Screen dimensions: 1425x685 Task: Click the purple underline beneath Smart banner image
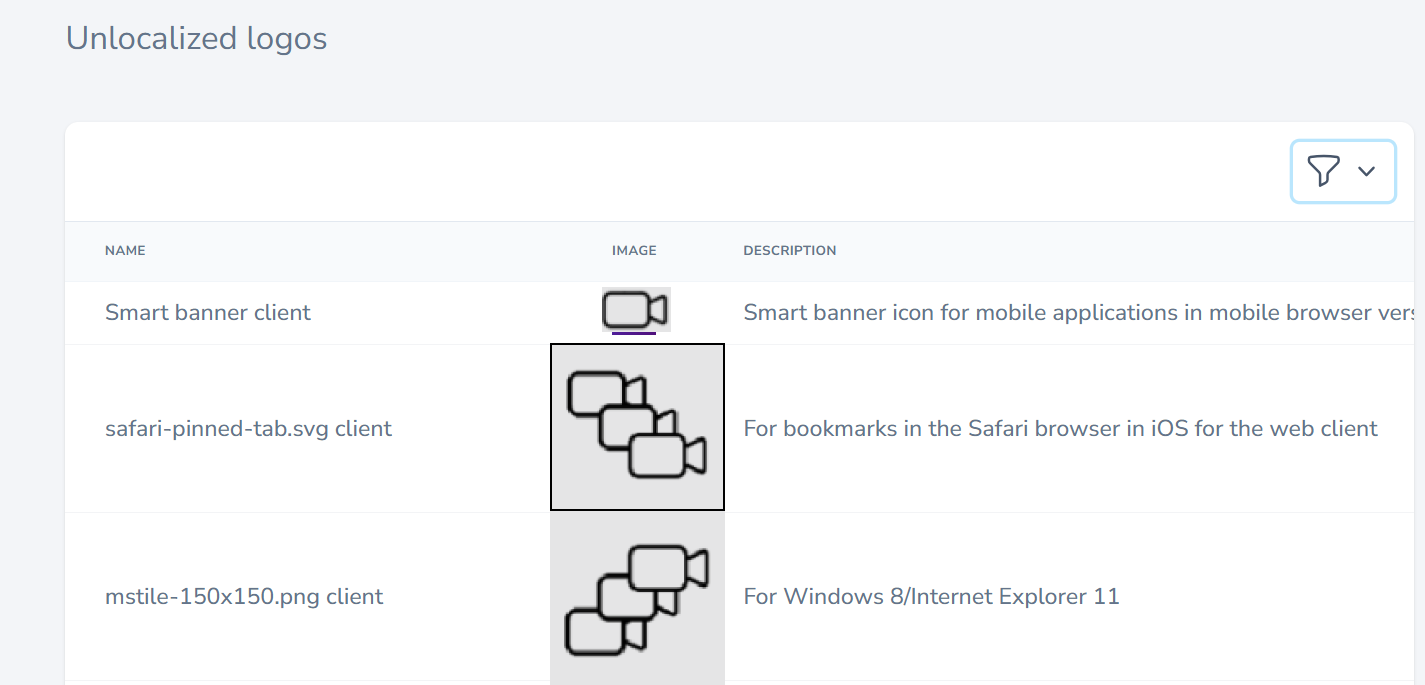[634, 333]
